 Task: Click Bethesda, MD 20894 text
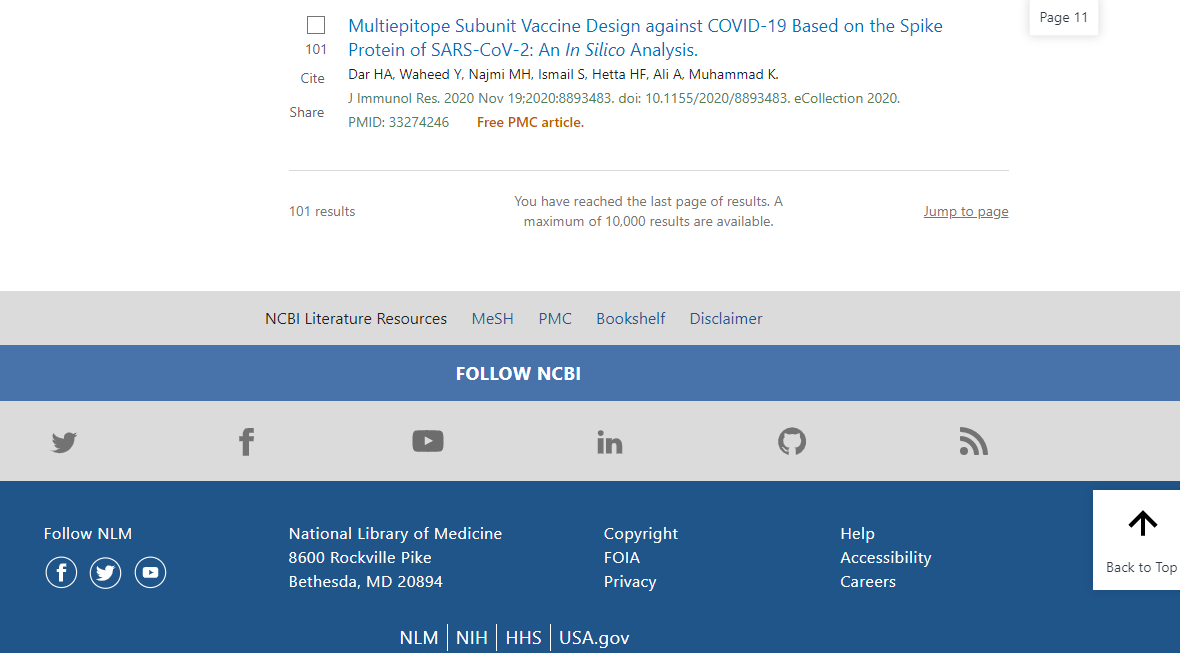point(365,582)
